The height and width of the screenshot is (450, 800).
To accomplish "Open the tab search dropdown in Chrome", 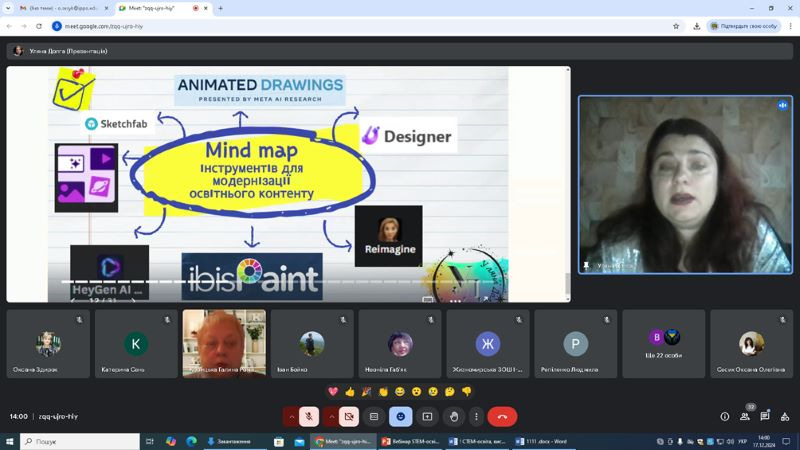I will coord(8,8).
